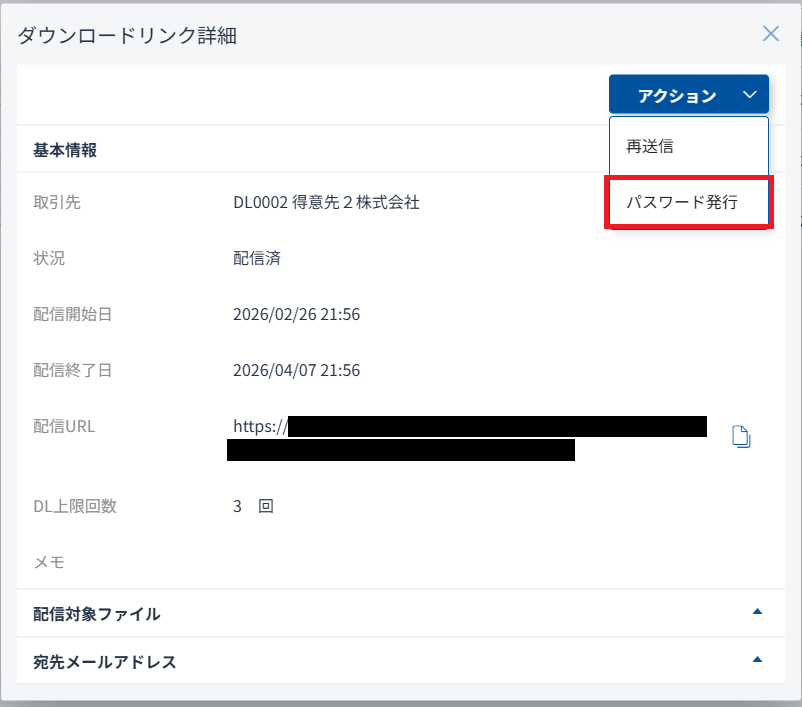Click the 基本情報 section header
The height and width of the screenshot is (707, 802).
(65, 150)
